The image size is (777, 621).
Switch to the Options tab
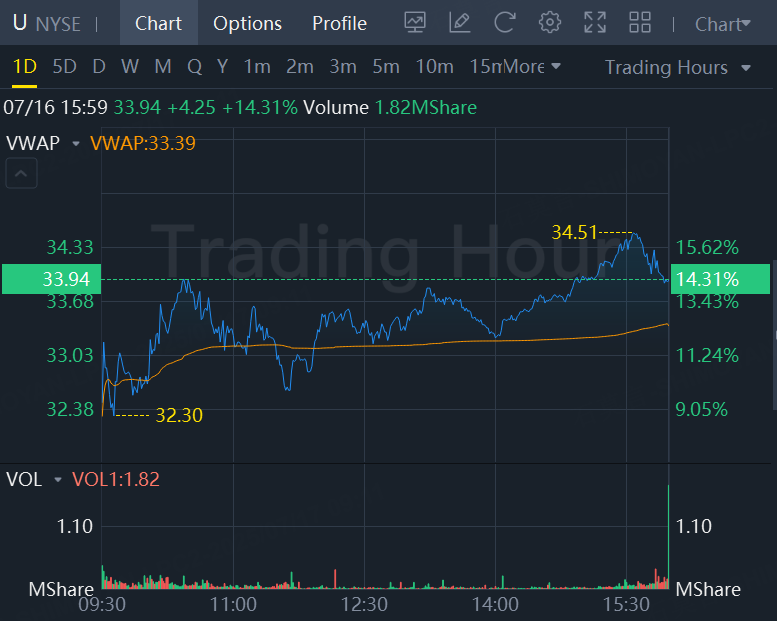247,23
